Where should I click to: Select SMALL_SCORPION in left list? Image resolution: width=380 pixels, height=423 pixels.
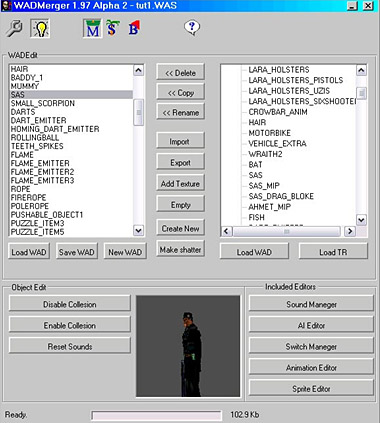[x=43, y=103]
